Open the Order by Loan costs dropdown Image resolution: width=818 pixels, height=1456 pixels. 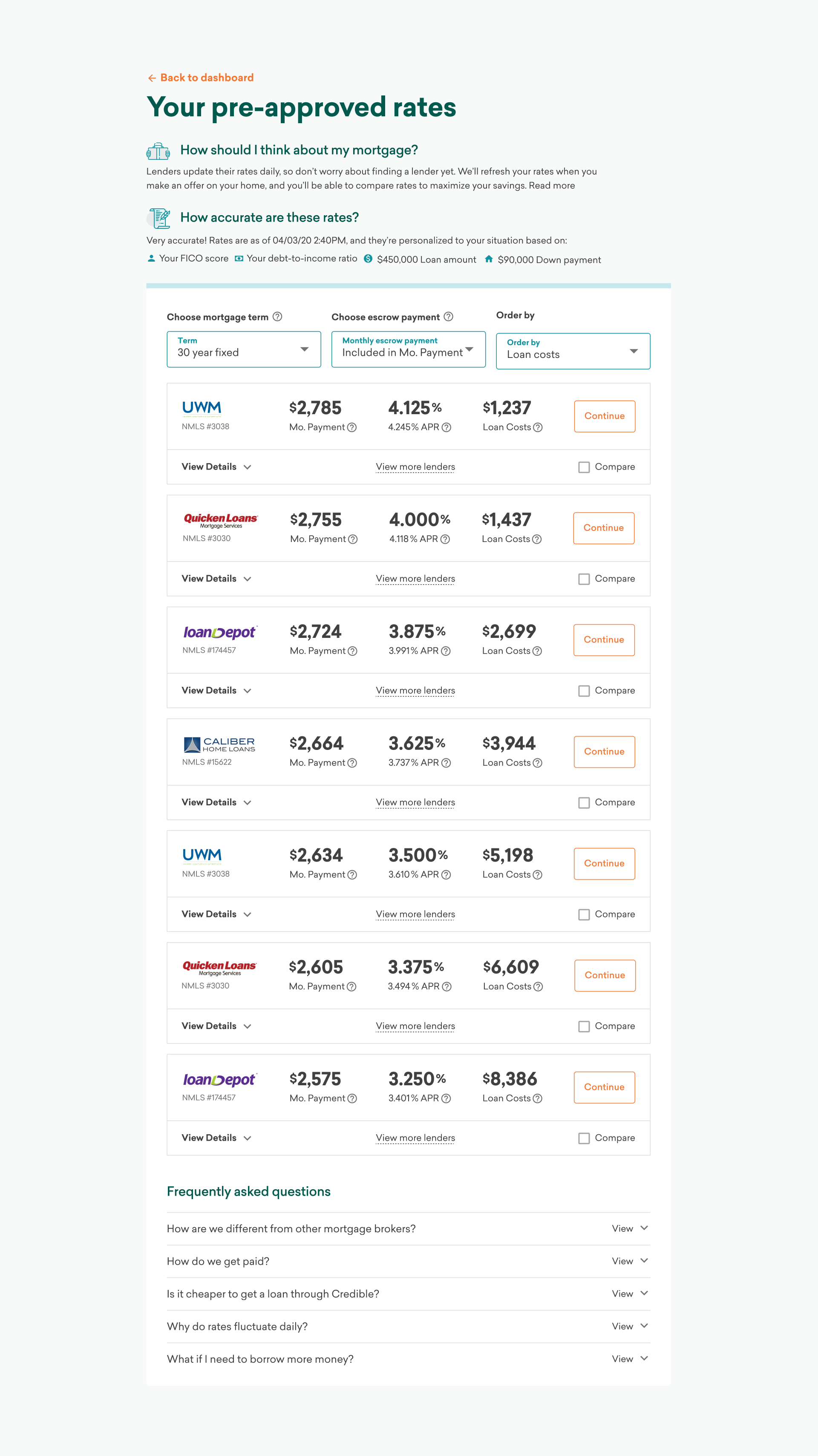[573, 351]
